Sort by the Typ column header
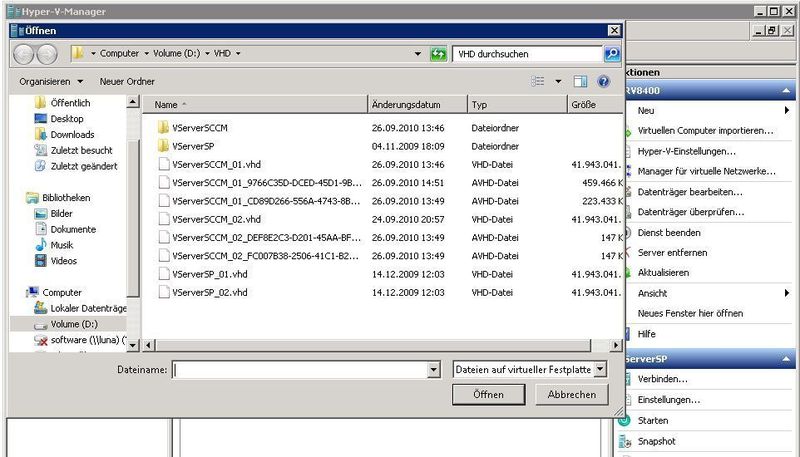800x457 pixels. tap(517, 105)
